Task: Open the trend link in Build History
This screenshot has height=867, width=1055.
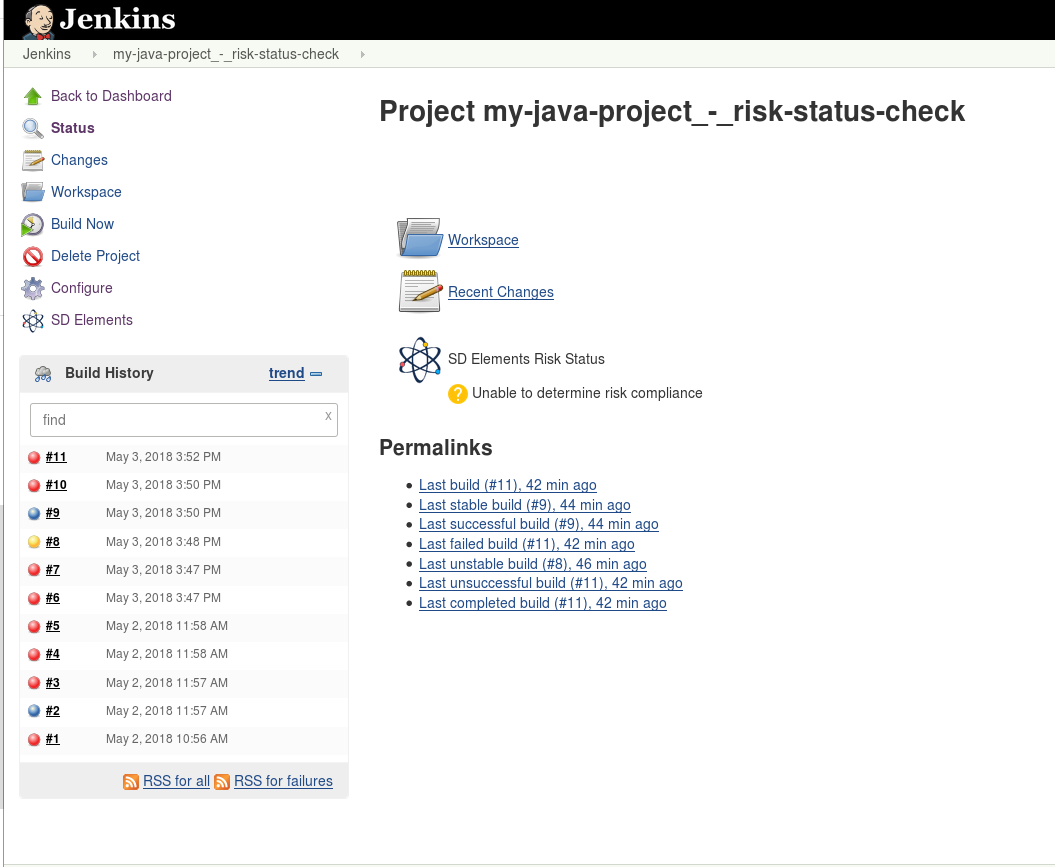Action: (x=287, y=373)
